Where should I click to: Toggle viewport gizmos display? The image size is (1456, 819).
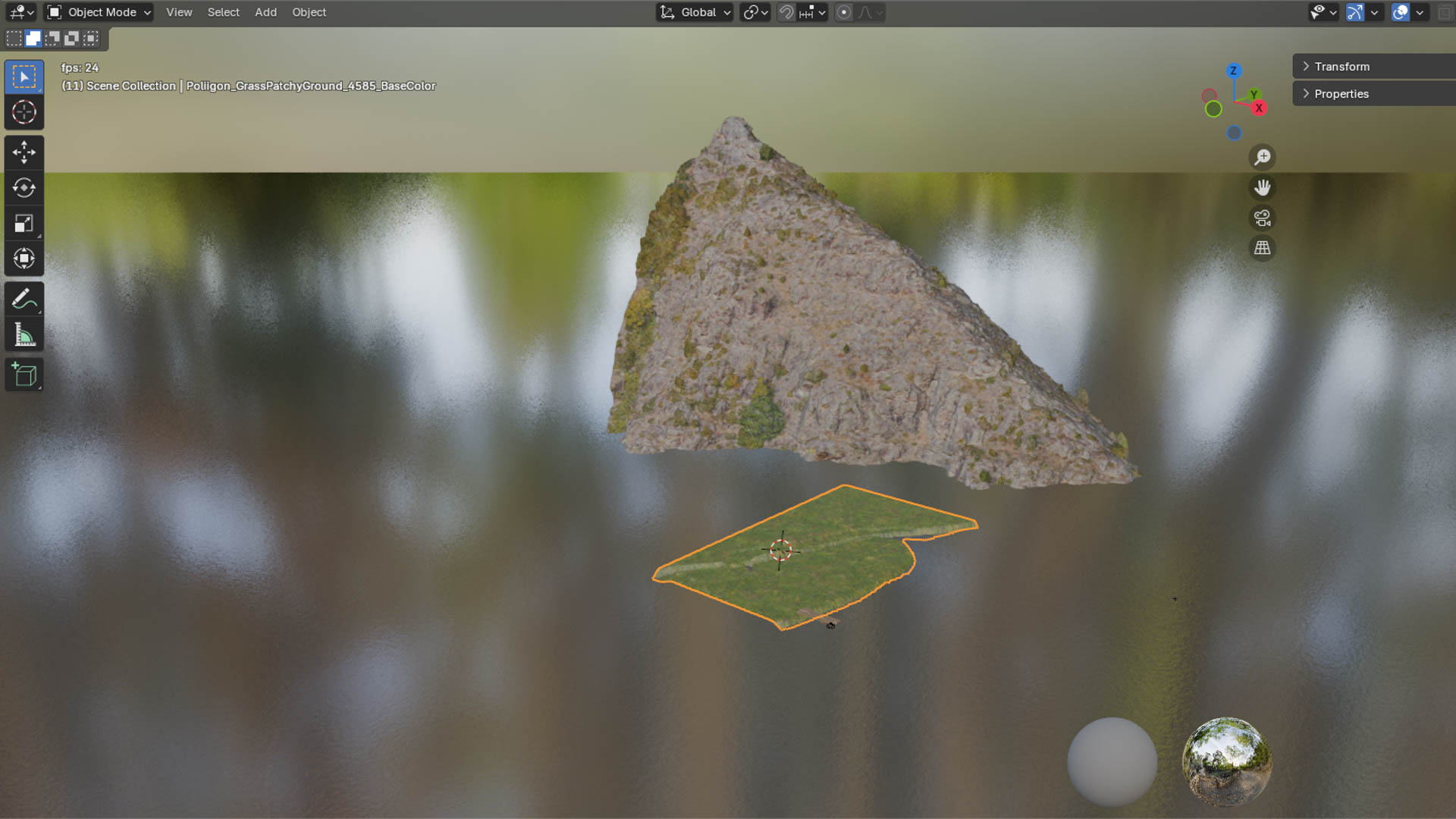1354,12
